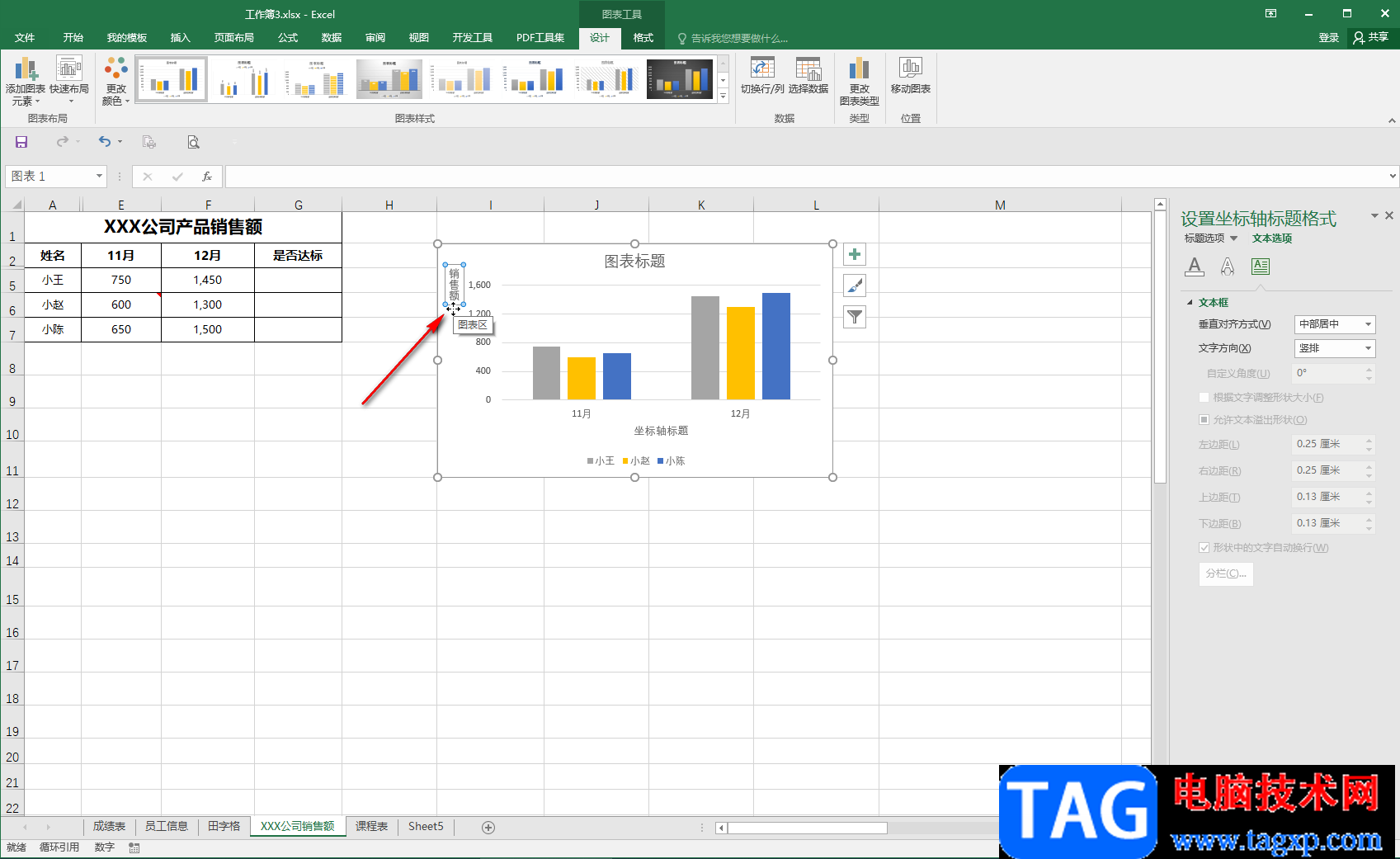Switch to the 成绩表 sheet tab
The width and height of the screenshot is (1400, 859).
point(109,827)
